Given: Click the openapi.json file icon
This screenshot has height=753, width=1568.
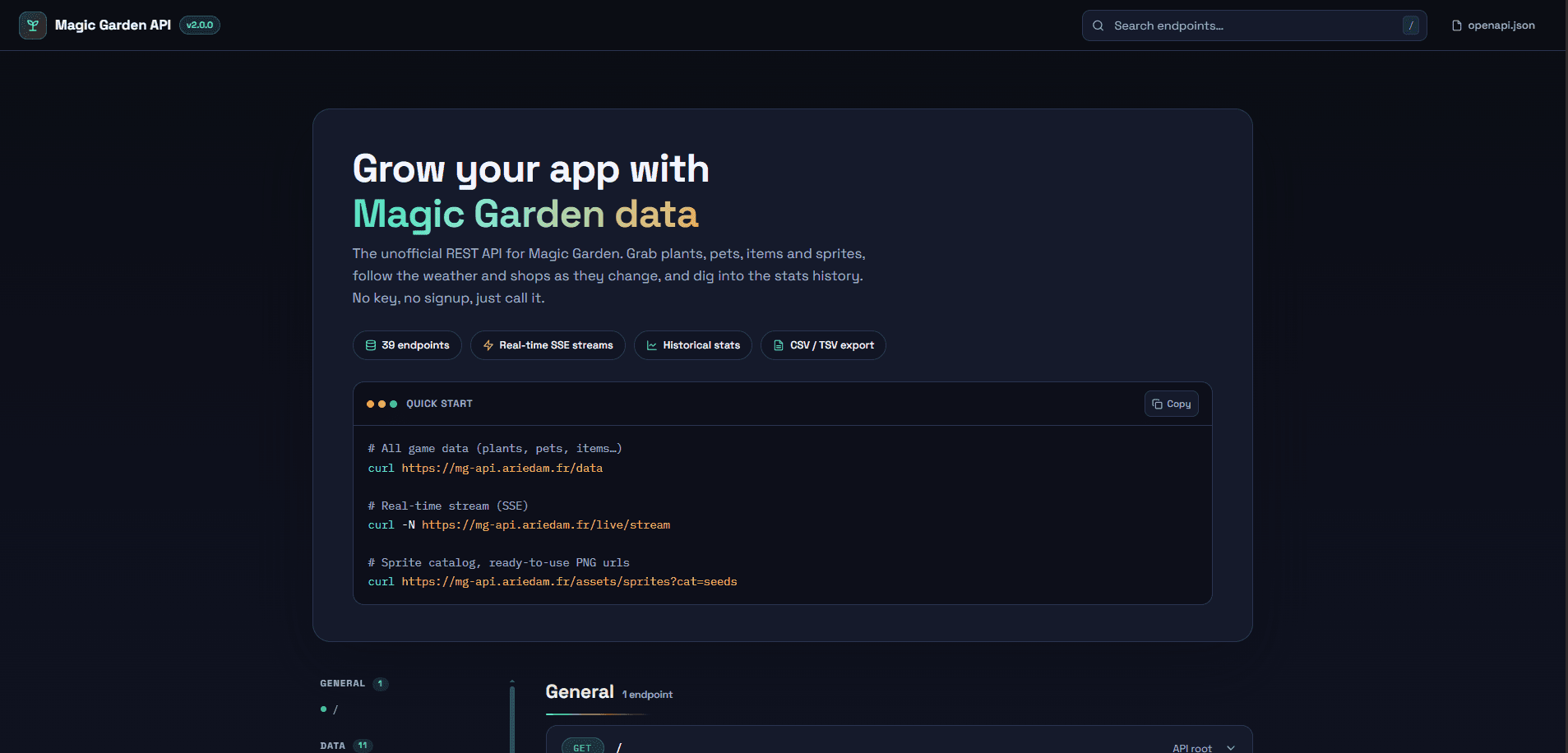Looking at the screenshot, I should [1457, 25].
